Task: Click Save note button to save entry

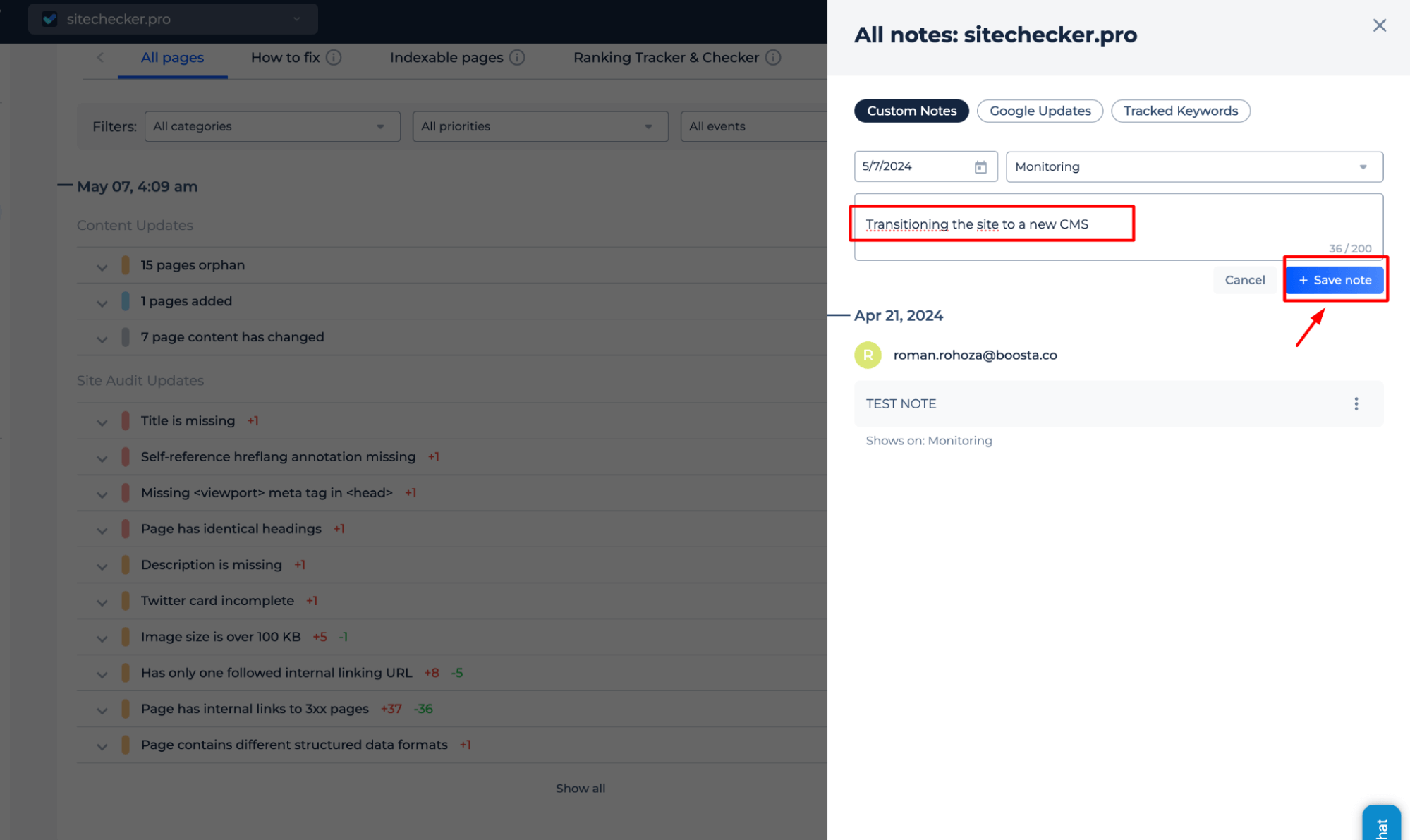Action: [1335, 281]
